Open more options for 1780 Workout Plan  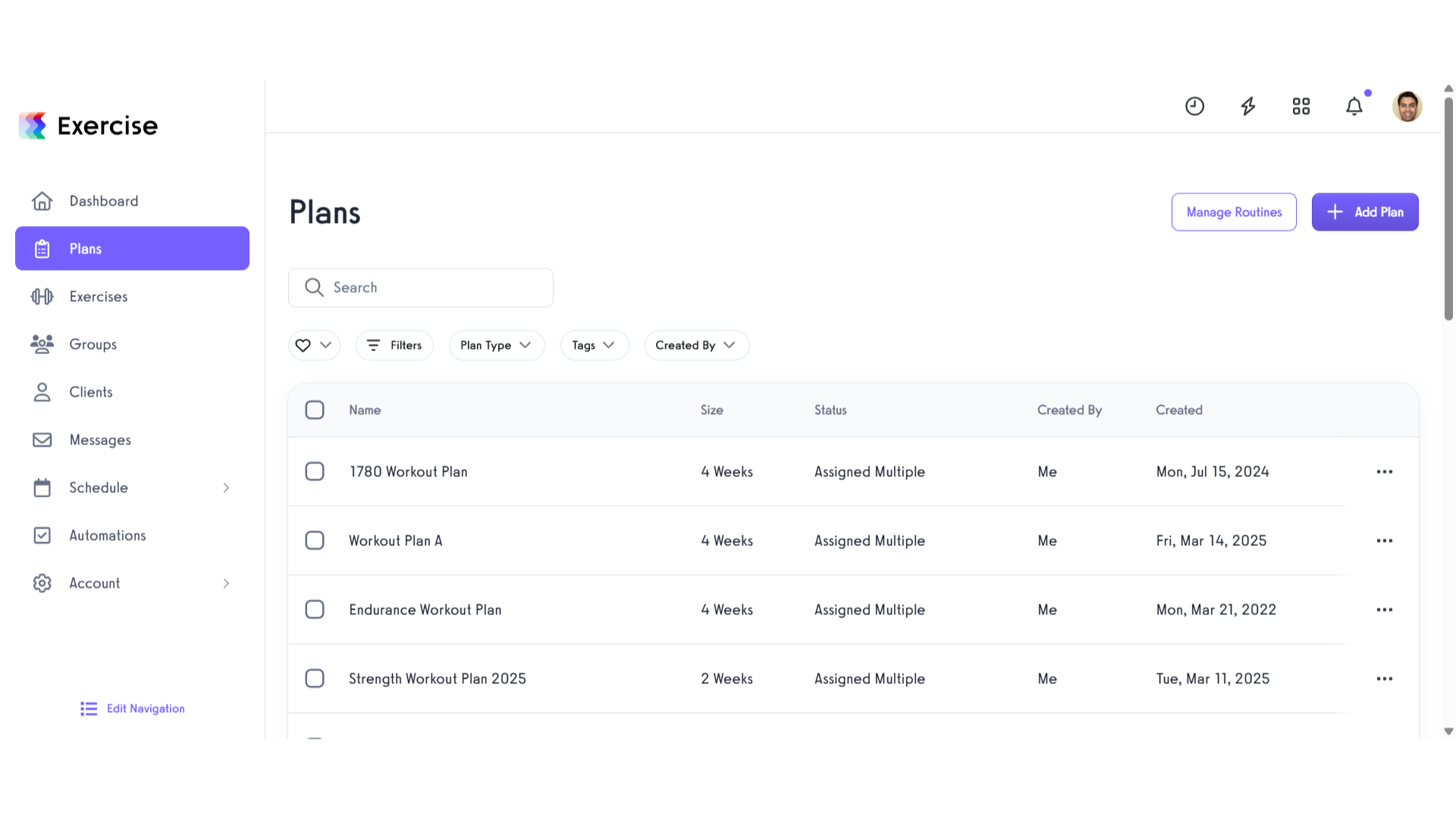click(x=1385, y=472)
